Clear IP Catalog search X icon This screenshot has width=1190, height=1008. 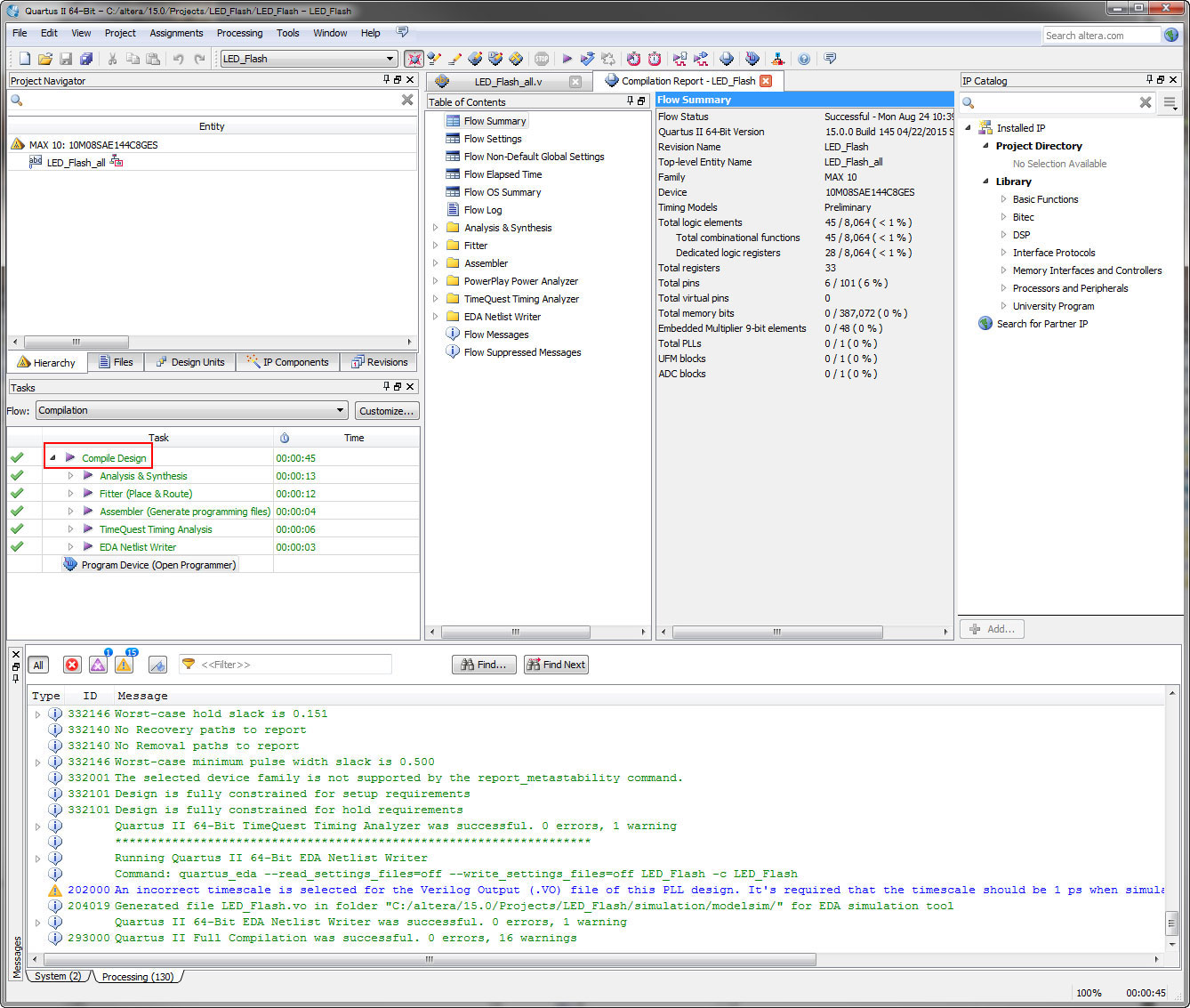pyautogui.click(x=1146, y=102)
